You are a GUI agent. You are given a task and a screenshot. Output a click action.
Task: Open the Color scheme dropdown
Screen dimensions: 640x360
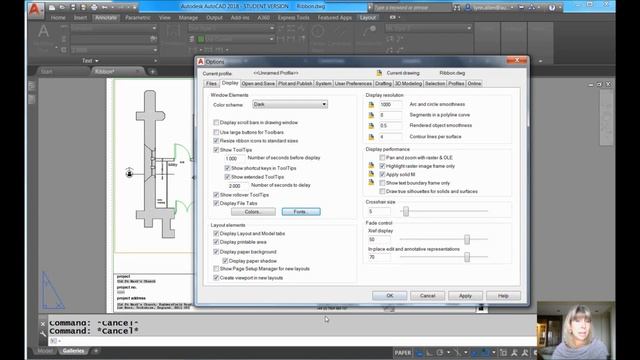[x=290, y=104]
